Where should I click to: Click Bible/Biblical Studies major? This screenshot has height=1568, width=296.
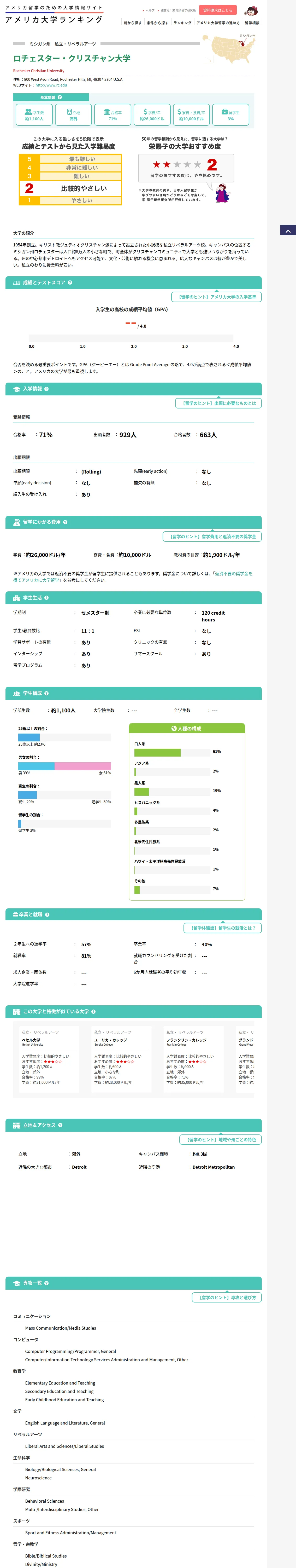point(46,1556)
